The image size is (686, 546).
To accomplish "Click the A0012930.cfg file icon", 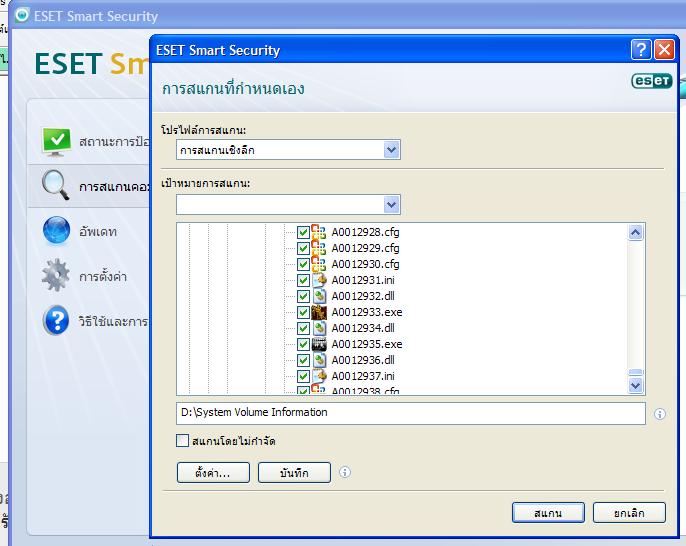I will click(319, 264).
